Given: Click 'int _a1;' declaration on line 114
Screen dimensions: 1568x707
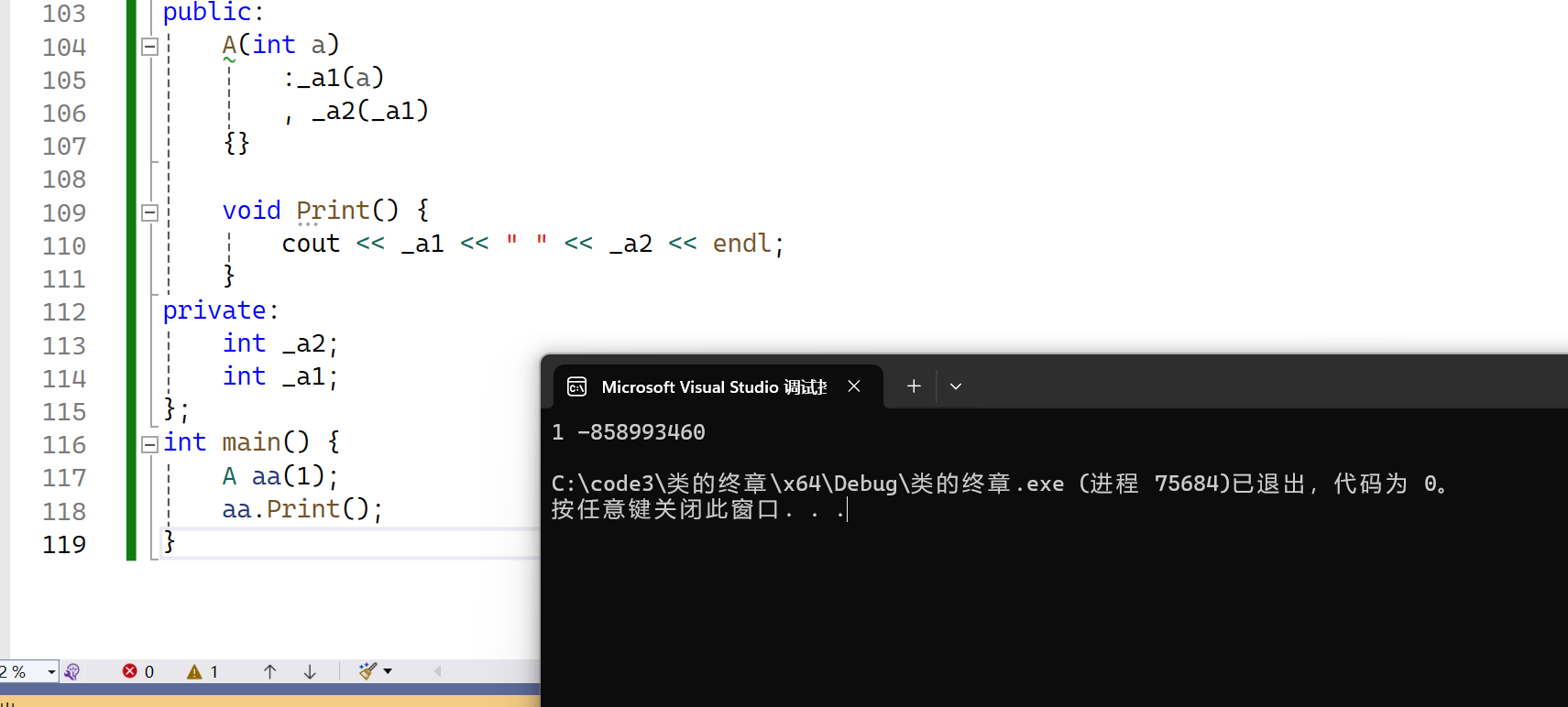Looking at the screenshot, I should [x=280, y=376].
